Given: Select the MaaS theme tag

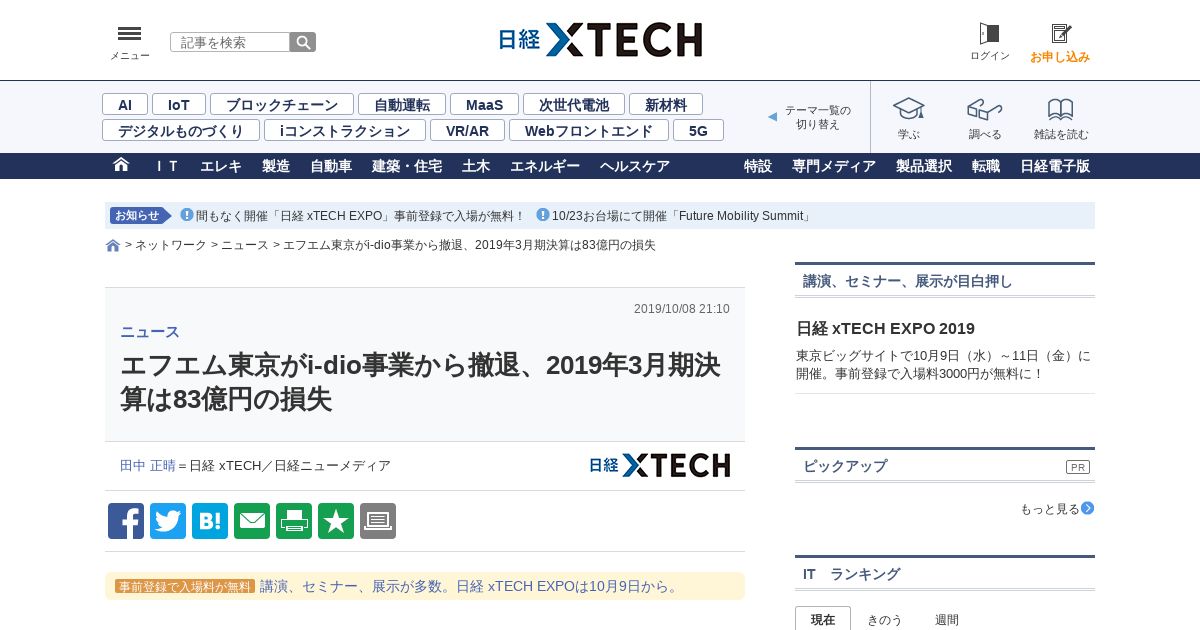Looking at the screenshot, I should coord(484,104).
